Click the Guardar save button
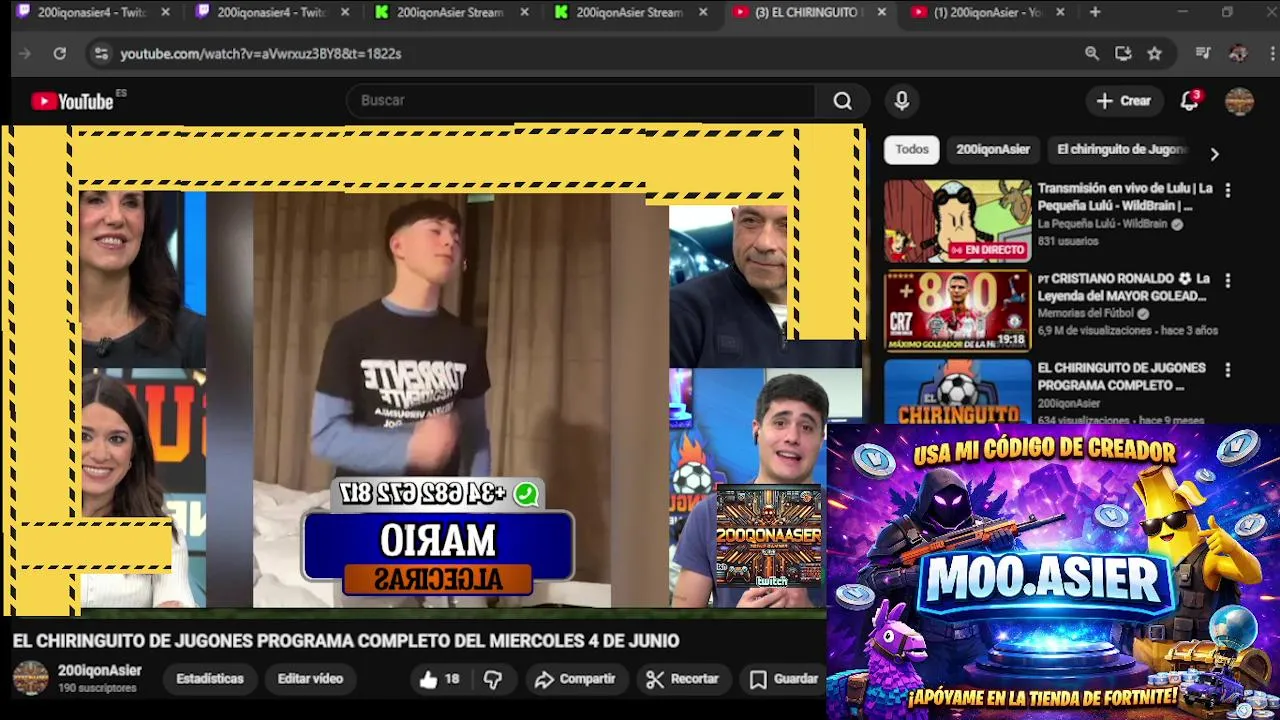This screenshot has width=1280, height=720. (784, 680)
